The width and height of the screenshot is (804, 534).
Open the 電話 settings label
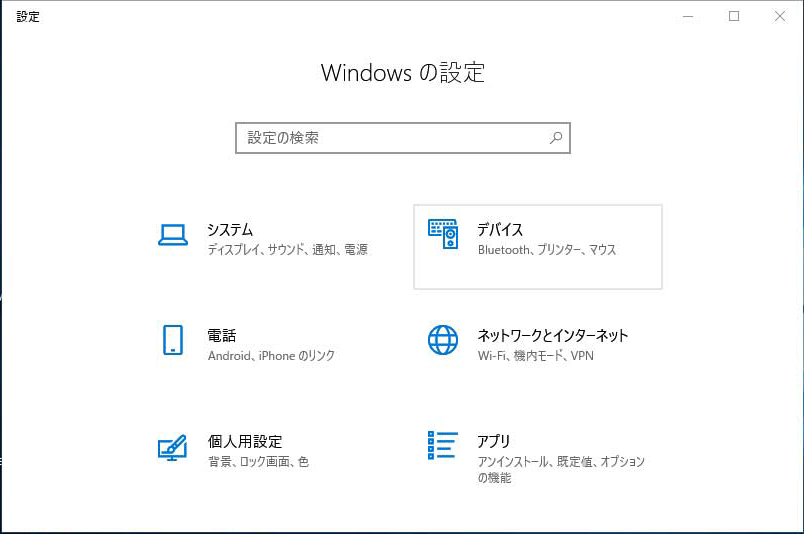pos(222,336)
